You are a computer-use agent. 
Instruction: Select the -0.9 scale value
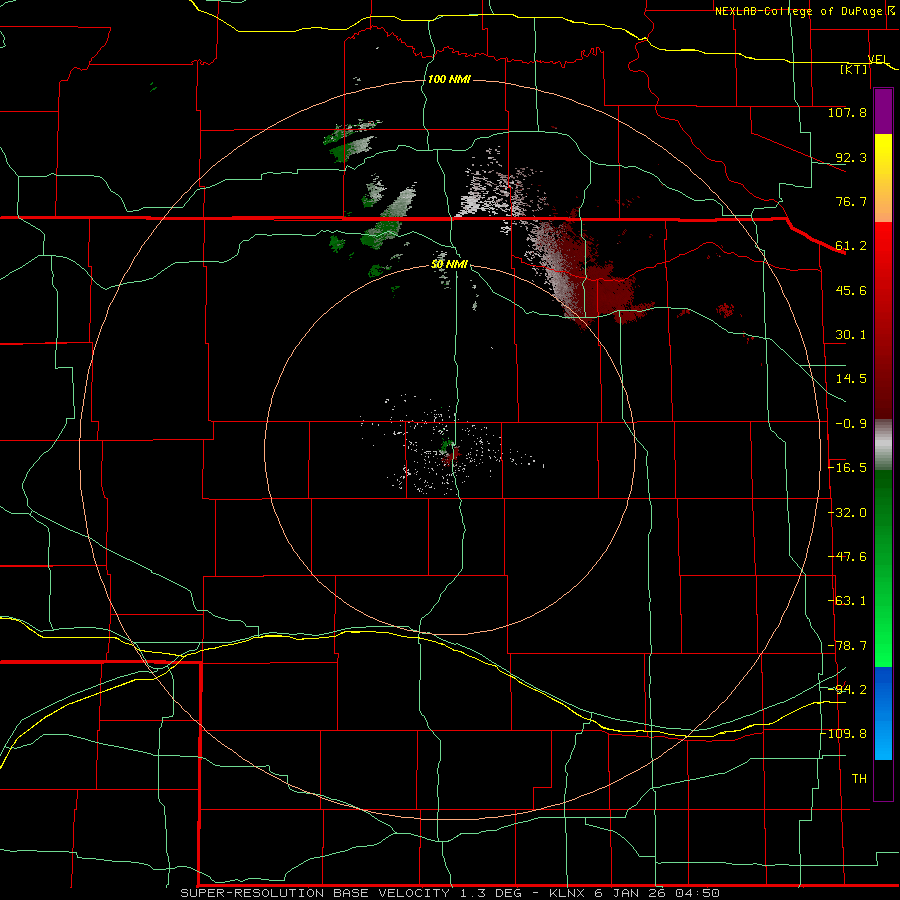tap(851, 424)
